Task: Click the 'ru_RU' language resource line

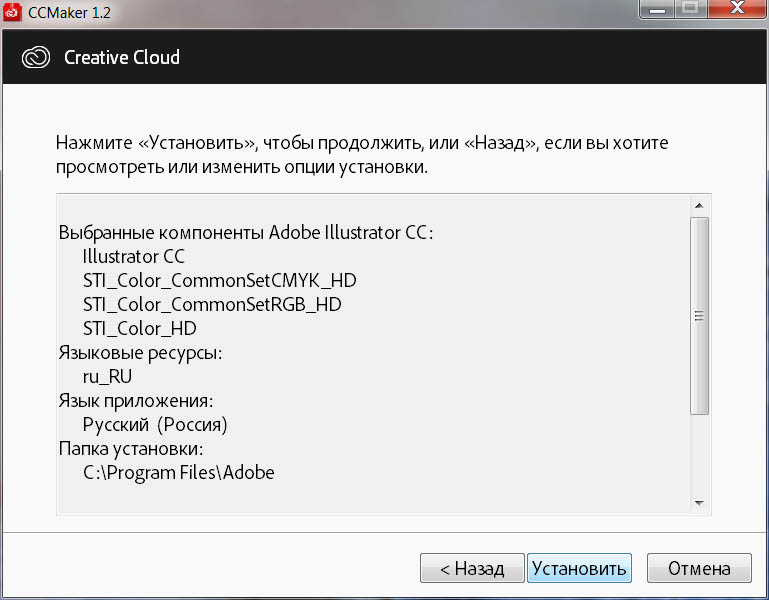Action: 107,377
